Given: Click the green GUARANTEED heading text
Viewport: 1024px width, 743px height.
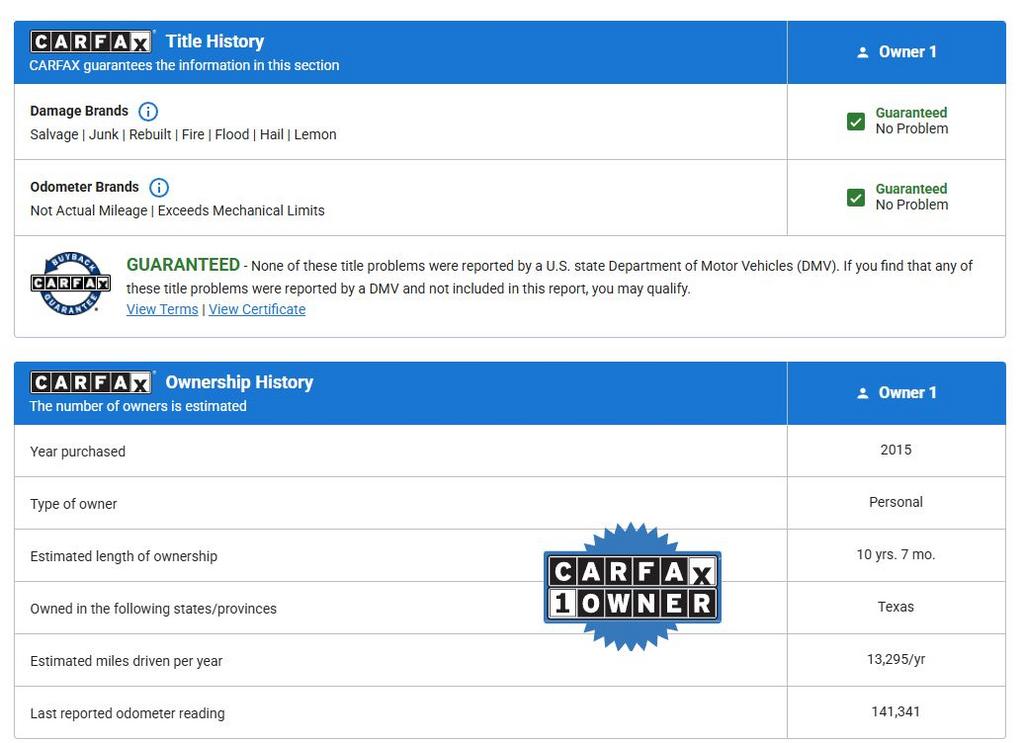Looking at the screenshot, I should [x=183, y=265].
